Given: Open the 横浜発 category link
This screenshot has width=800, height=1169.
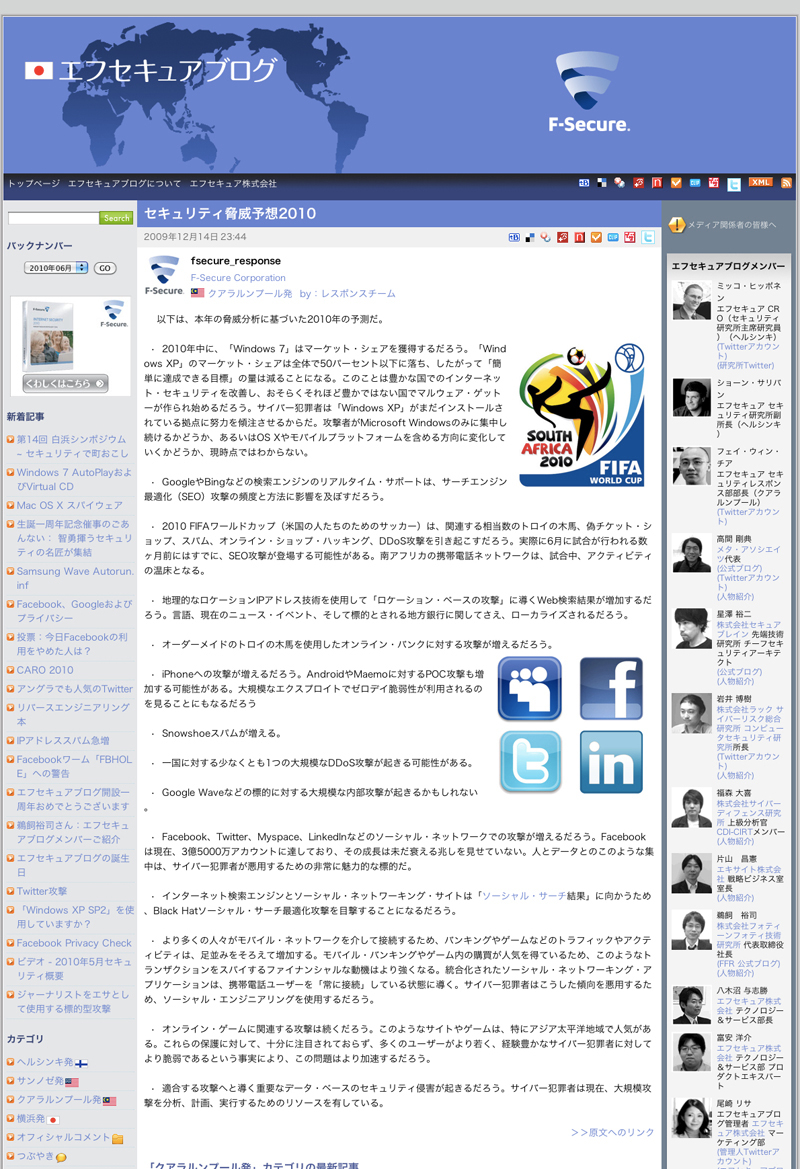Looking at the screenshot, I should click(31, 1118).
